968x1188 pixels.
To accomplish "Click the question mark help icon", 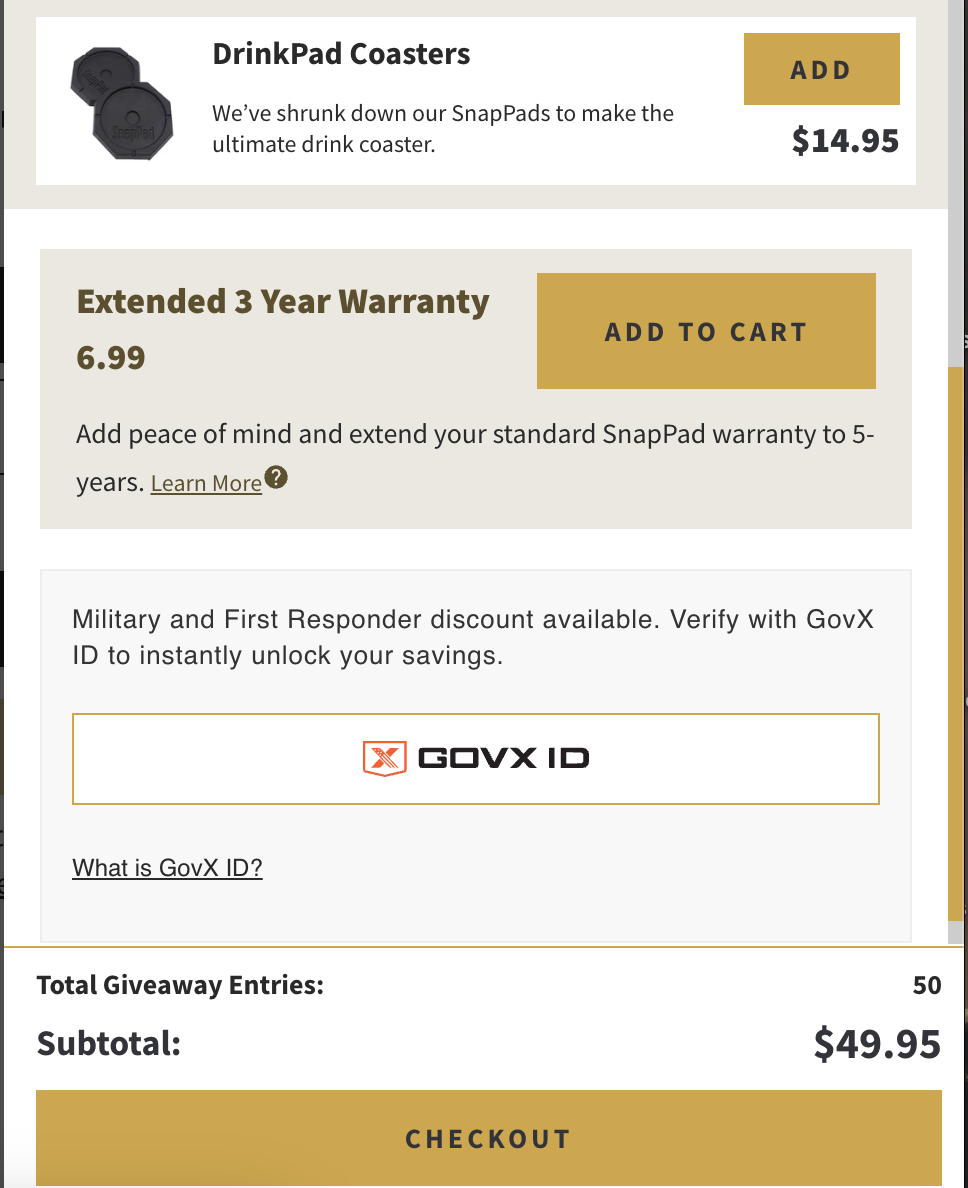I will click(276, 477).
